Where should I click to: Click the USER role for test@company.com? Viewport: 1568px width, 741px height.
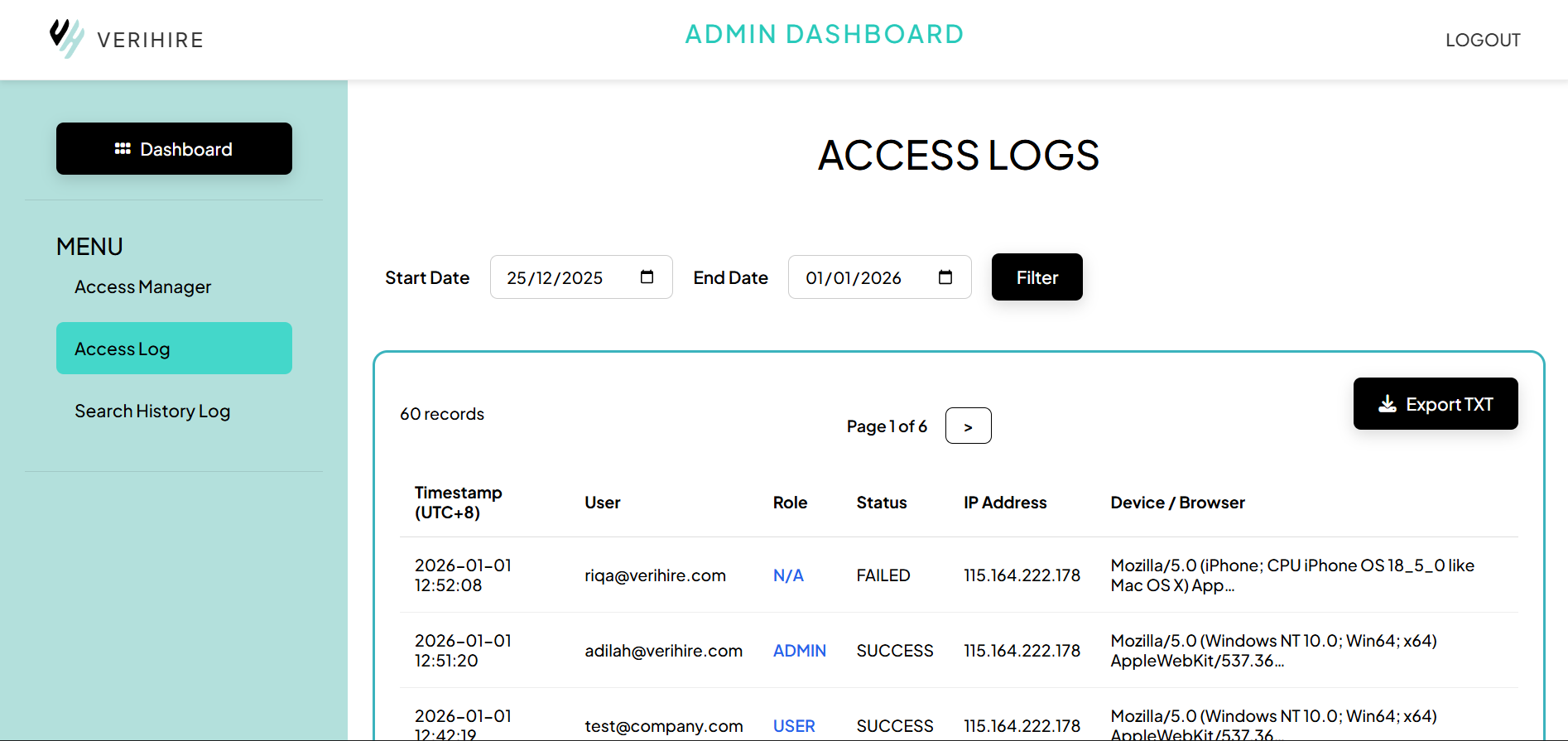794,726
